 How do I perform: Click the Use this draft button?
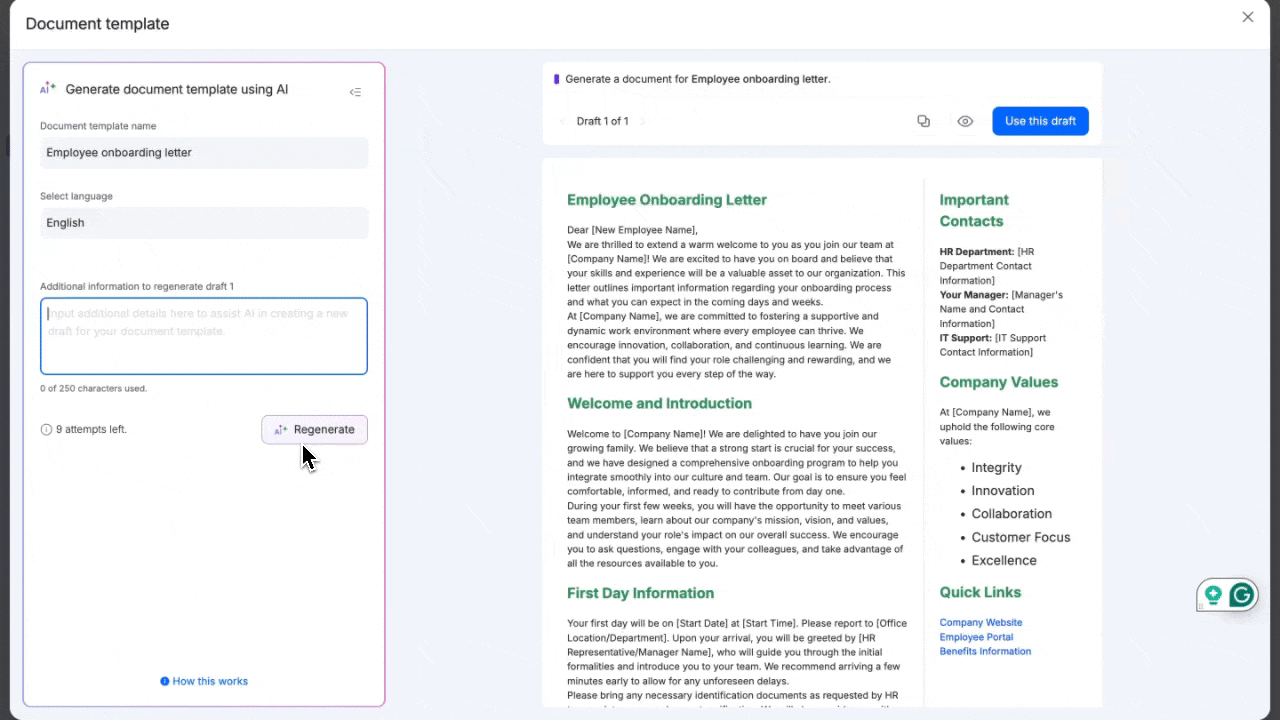[1040, 121]
